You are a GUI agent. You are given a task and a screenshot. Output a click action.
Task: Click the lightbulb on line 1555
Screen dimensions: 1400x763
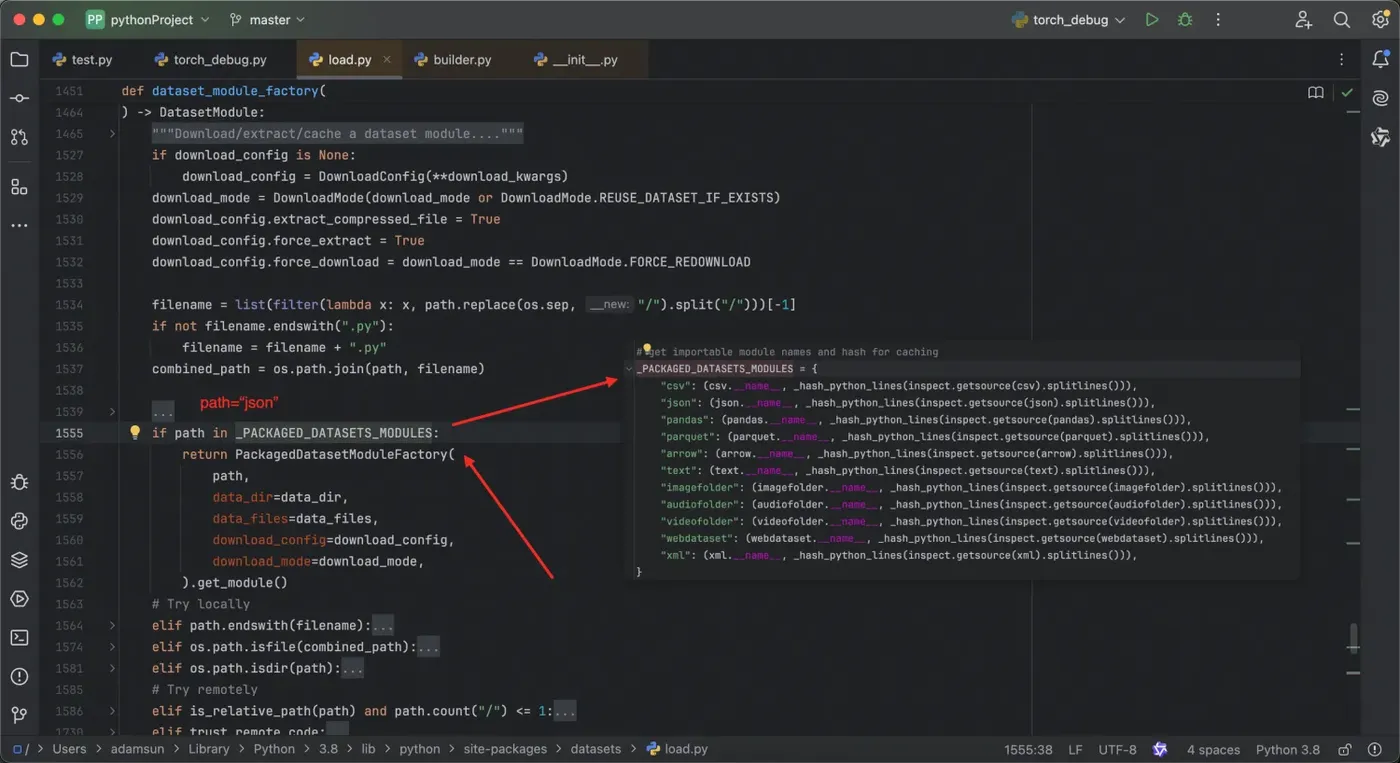(135, 433)
